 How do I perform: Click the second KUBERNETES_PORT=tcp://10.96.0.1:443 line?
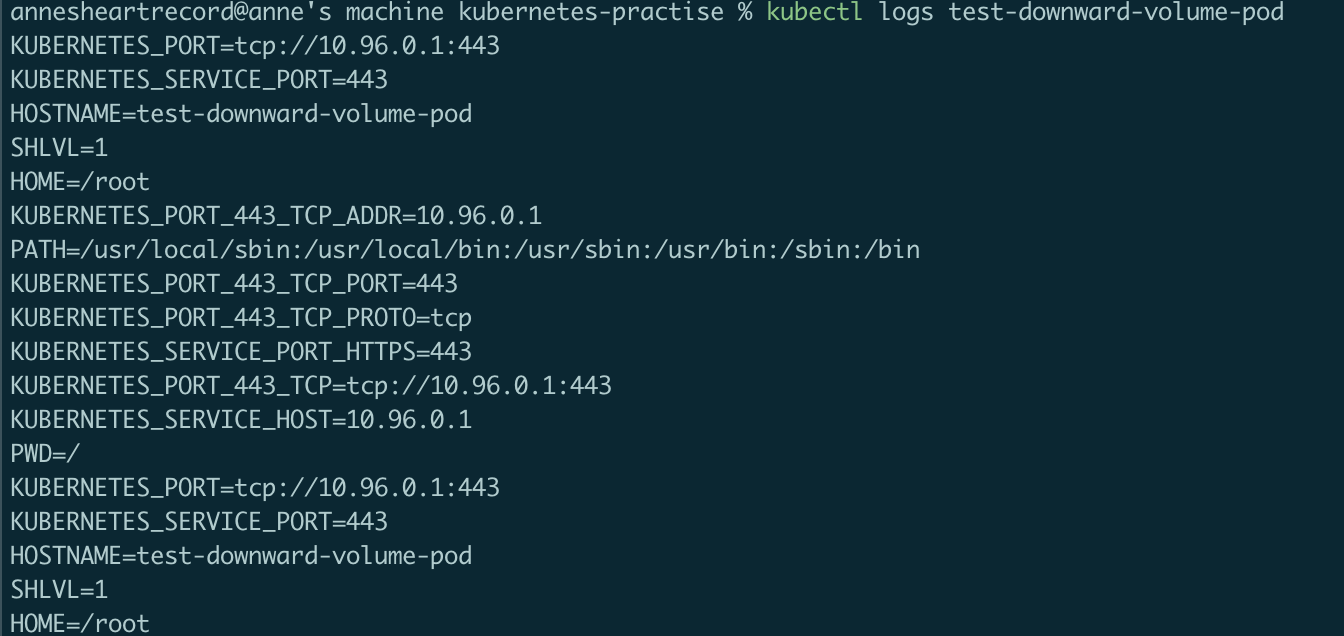pos(255,488)
